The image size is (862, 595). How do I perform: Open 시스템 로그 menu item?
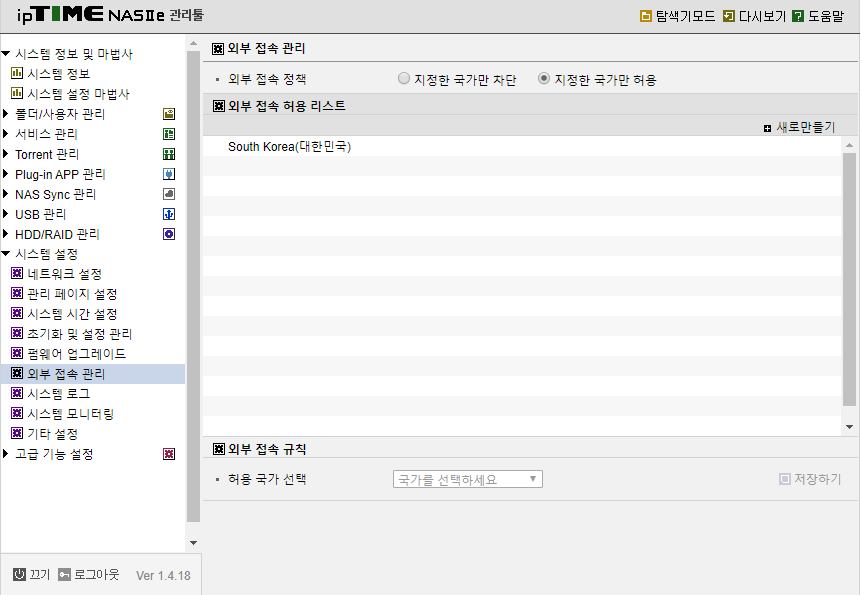tap(58, 394)
